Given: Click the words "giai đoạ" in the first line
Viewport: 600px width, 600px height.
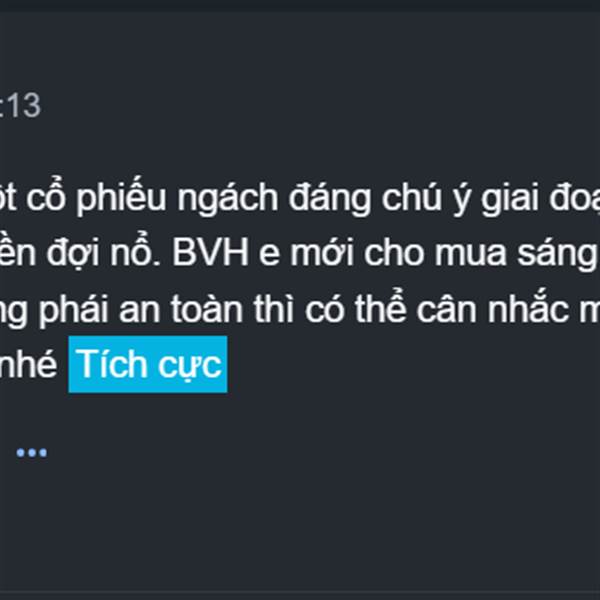Looking at the screenshot, I should click(x=540, y=198).
